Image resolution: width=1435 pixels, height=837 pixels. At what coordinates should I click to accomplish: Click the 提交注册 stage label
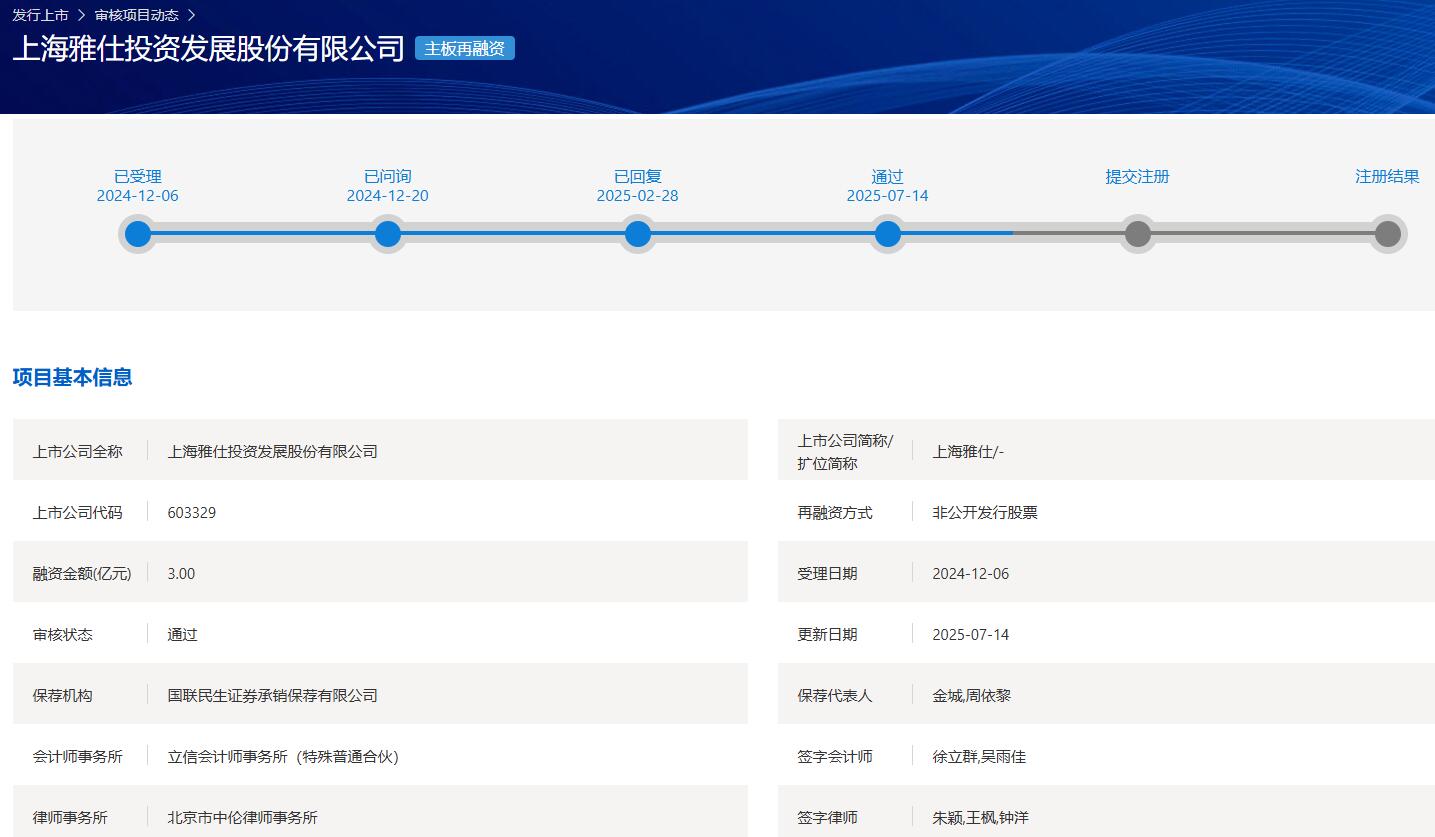(1137, 177)
